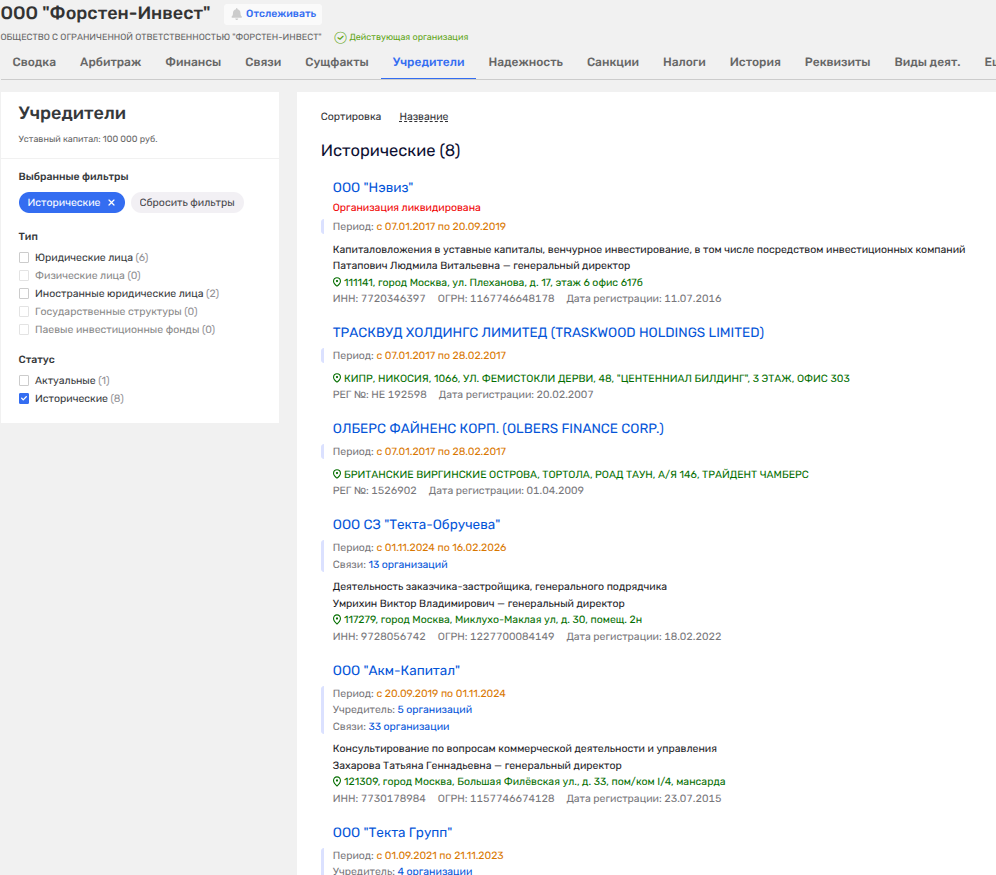Open TRASKWOOD HOLDINGS LIMITED company page
Viewport: 996px width, 875px height.
click(x=548, y=332)
